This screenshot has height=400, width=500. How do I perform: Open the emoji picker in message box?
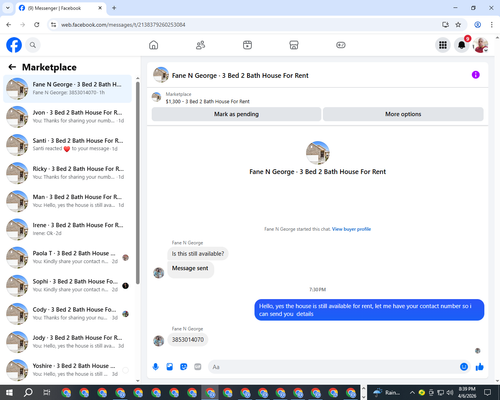coord(464,367)
